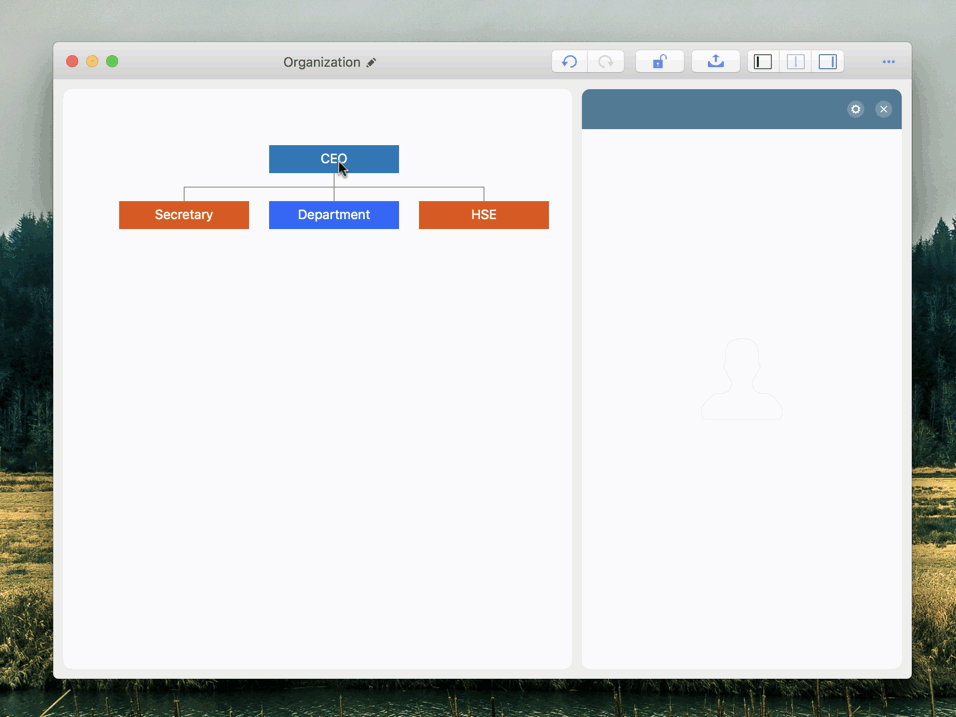Viewport: 956px width, 717px height.
Task: Click the undo arrow in toolbar
Action: coord(569,62)
